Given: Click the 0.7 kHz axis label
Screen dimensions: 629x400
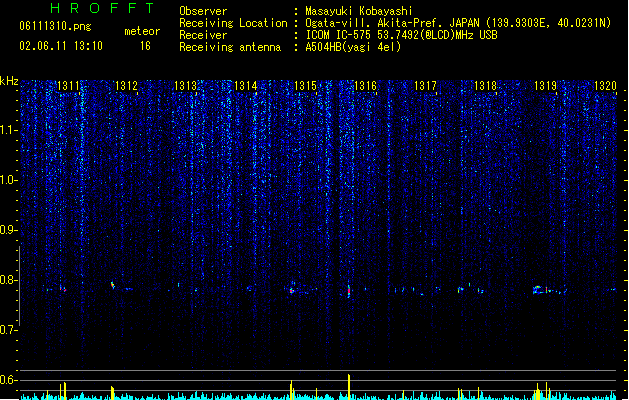Looking at the screenshot, I should coord(8,330).
